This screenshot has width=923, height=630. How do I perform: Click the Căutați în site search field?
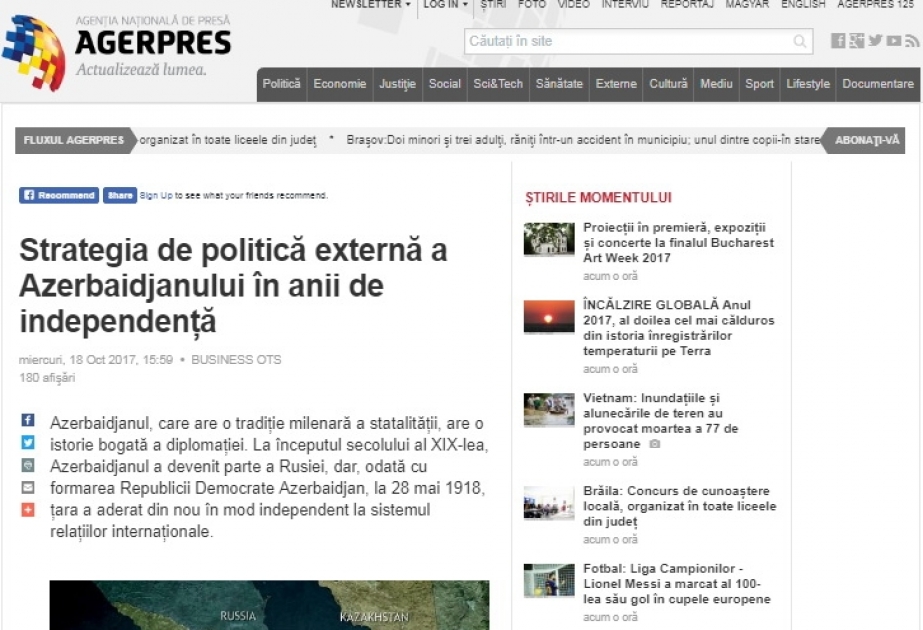[638, 41]
